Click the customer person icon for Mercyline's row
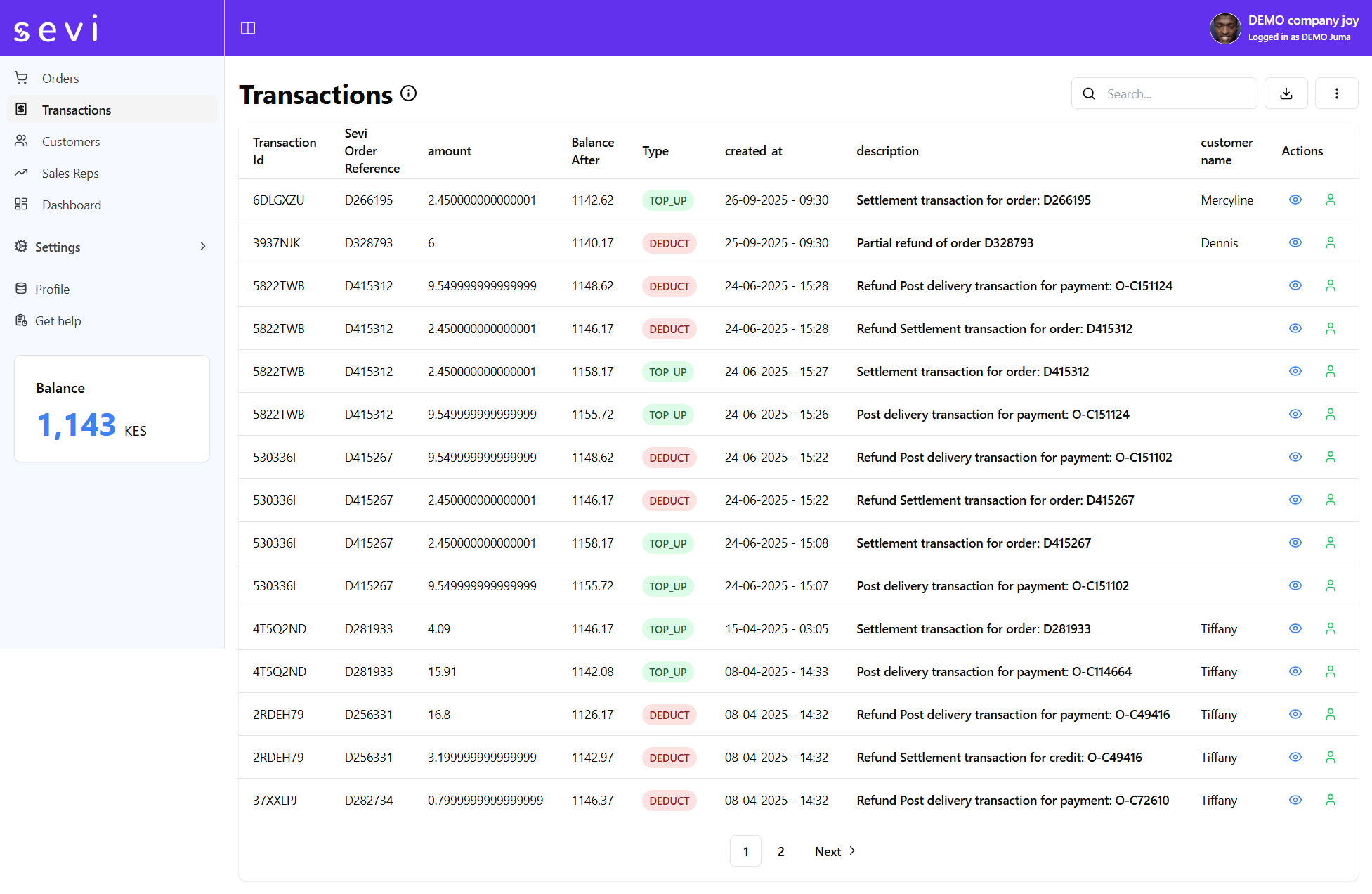Viewport: 1372px width, 894px height. coord(1330,200)
